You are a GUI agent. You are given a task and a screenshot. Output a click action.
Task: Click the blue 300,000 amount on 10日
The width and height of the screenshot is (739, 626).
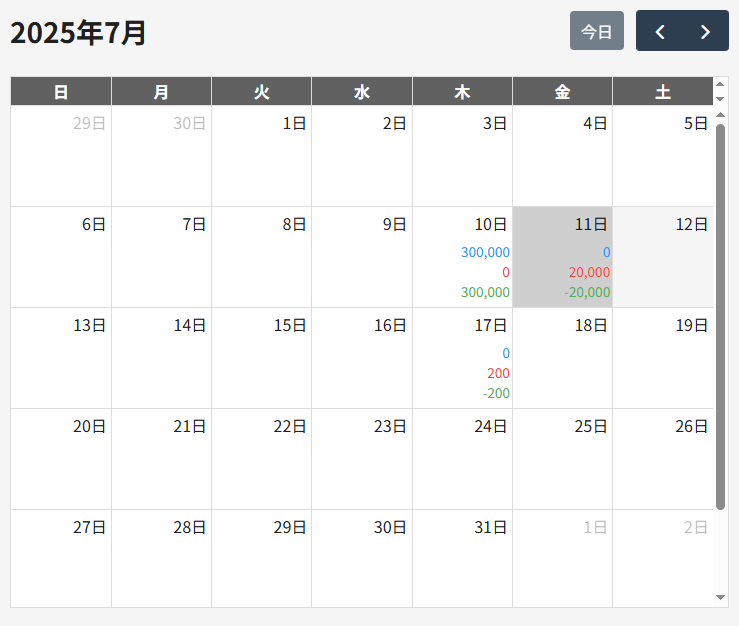(485, 253)
